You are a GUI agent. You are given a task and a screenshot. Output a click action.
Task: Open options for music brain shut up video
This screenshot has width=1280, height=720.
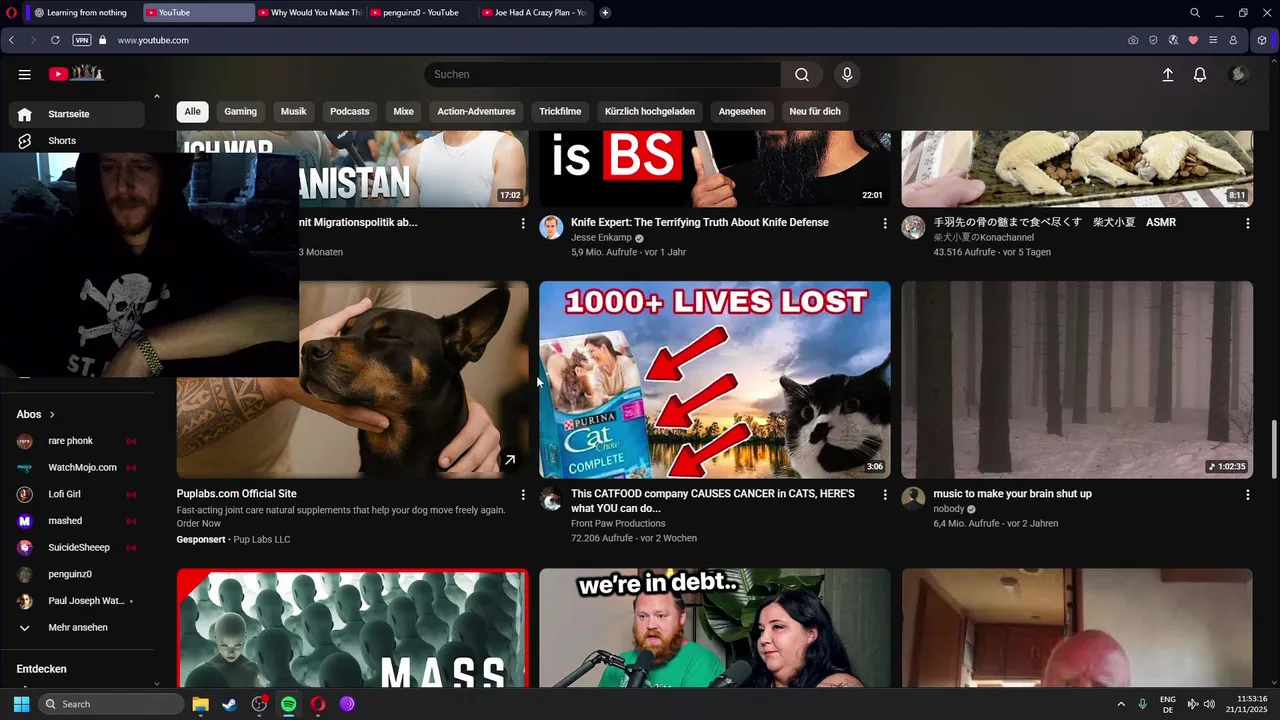[1247, 494]
